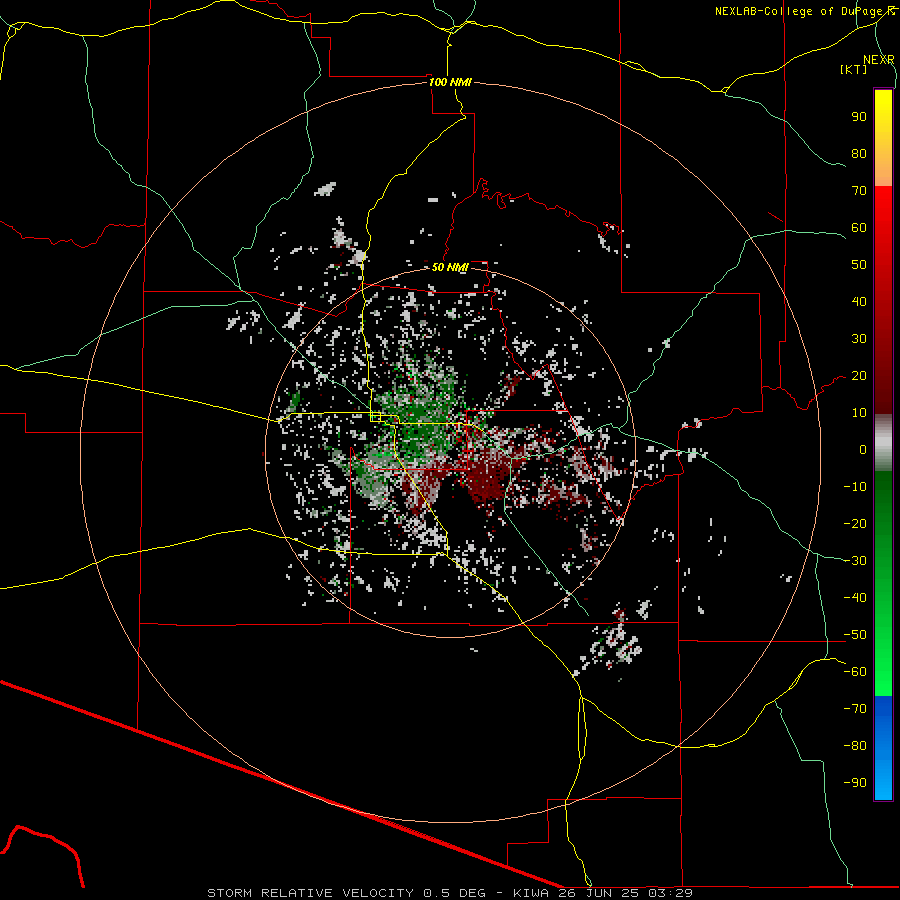
Task: Click the -40 value on the velocity scale
Action: point(855,598)
